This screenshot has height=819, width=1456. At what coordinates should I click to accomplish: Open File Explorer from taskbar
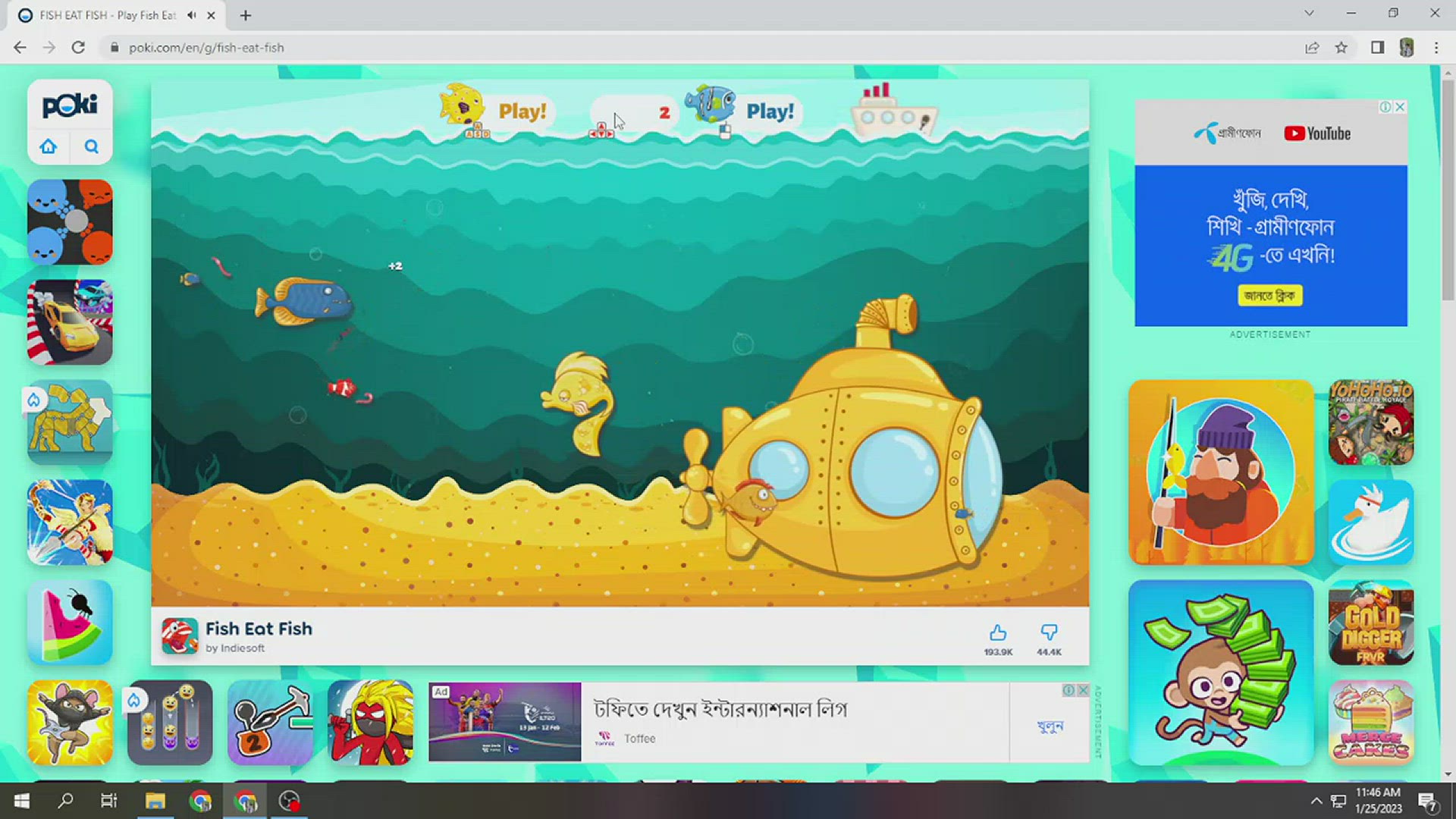[x=155, y=802]
